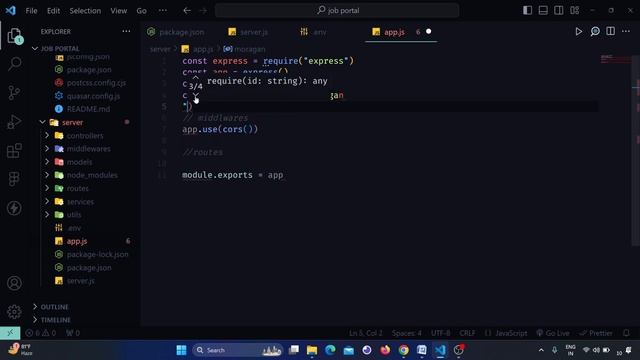Image resolution: width=640 pixels, height=360 pixels.
Task: Open the Run and Debug view
Action: 14,122
